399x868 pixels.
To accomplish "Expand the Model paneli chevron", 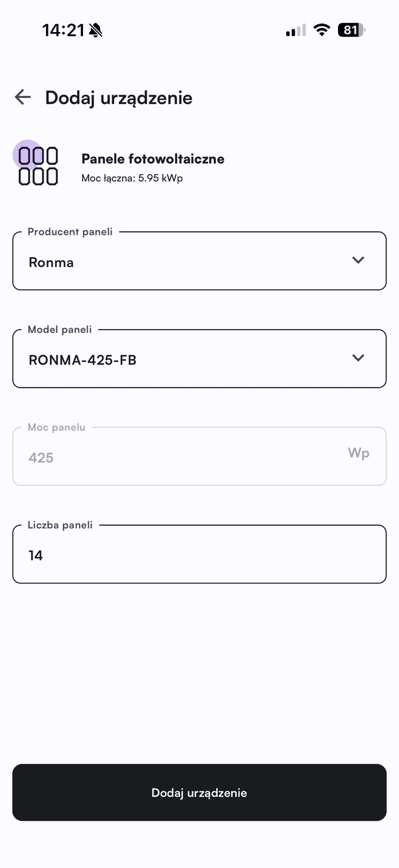I will 359,358.
